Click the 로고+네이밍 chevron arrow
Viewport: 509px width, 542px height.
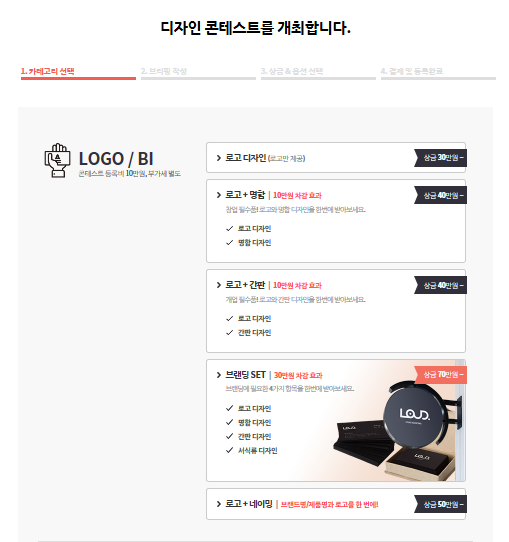click(x=218, y=504)
